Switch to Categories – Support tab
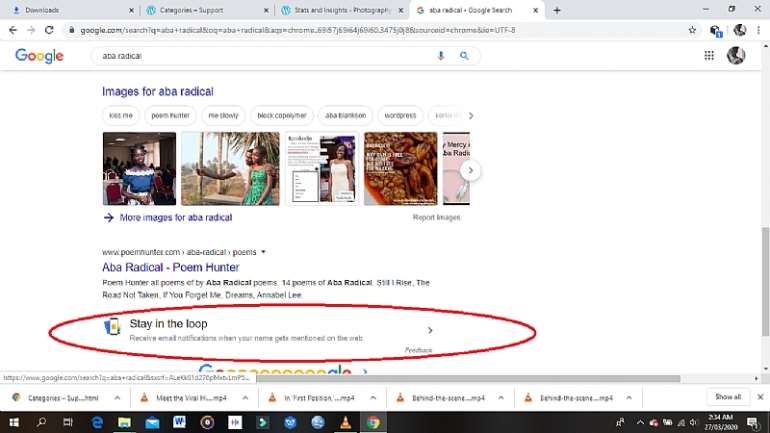Image resolution: width=770 pixels, height=433 pixels. [206, 10]
